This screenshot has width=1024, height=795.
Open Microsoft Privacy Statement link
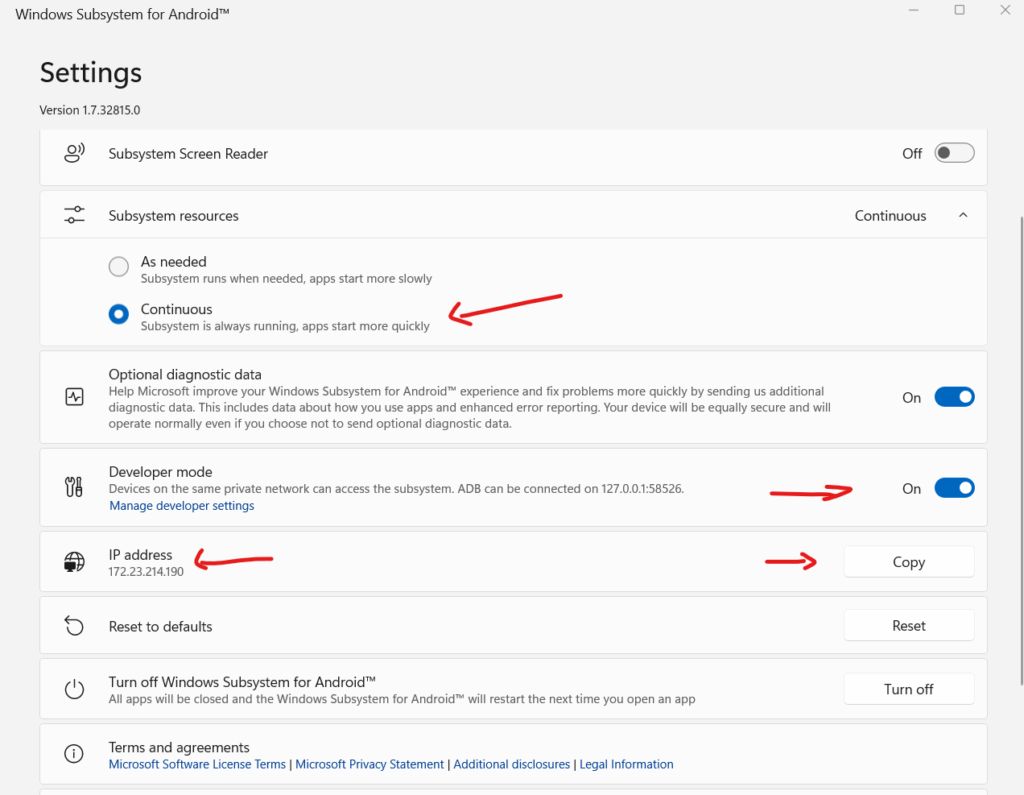tap(370, 764)
